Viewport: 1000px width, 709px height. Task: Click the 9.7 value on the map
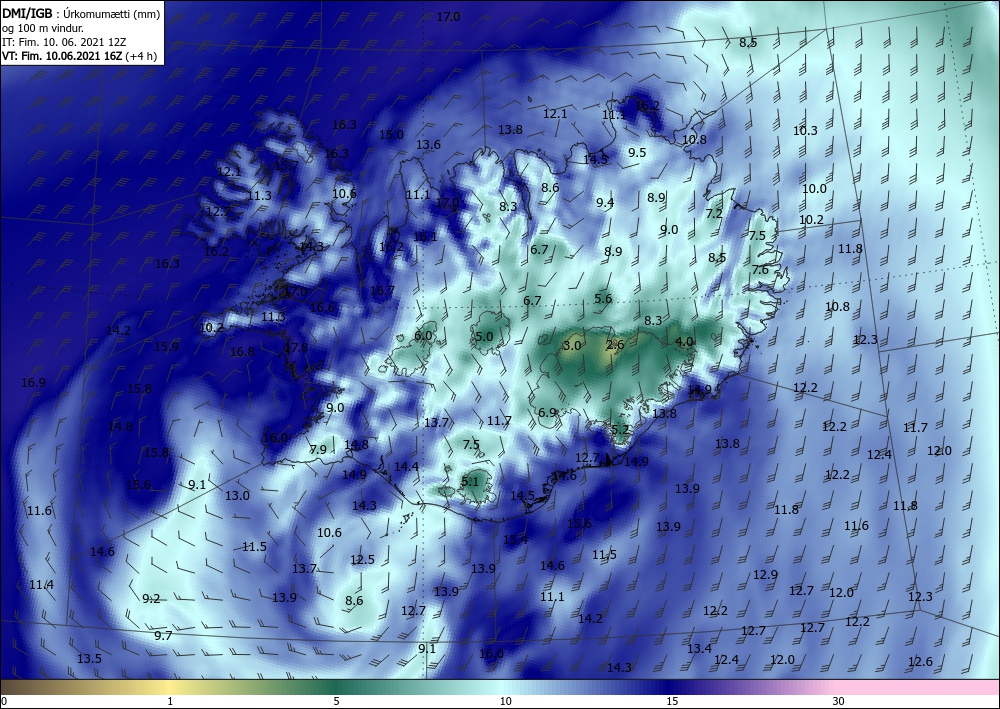(163, 636)
